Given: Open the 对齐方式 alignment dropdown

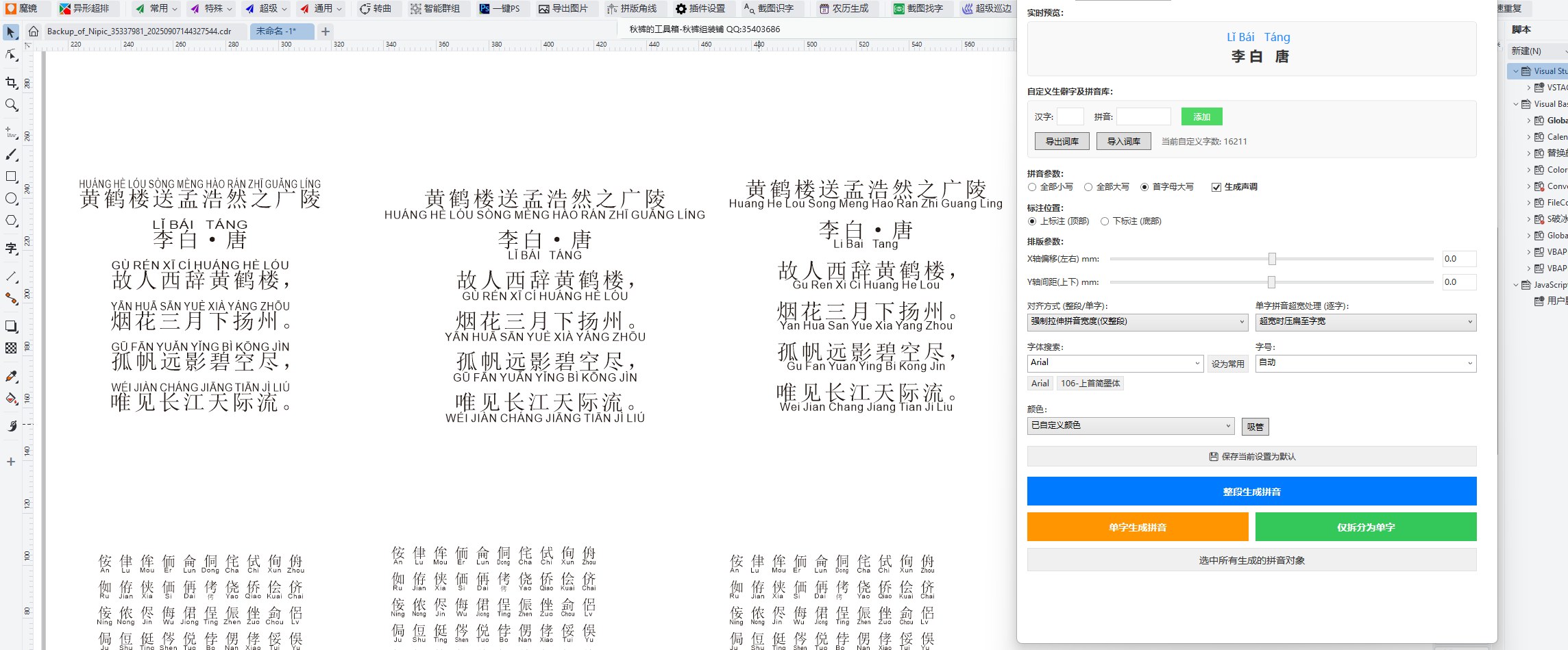Looking at the screenshot, I should (1137, 322).
